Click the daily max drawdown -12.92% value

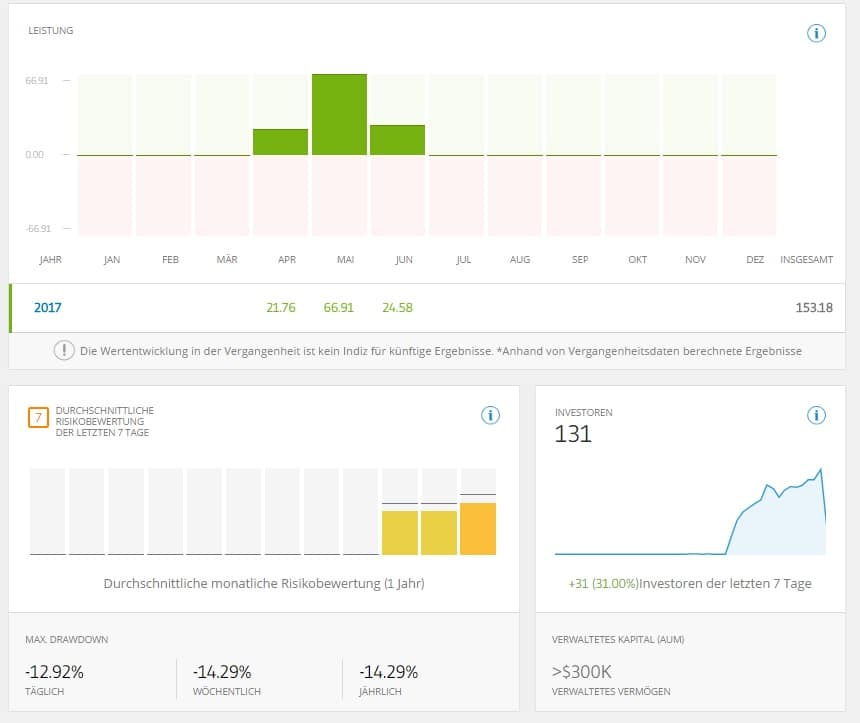pos(54,672)
